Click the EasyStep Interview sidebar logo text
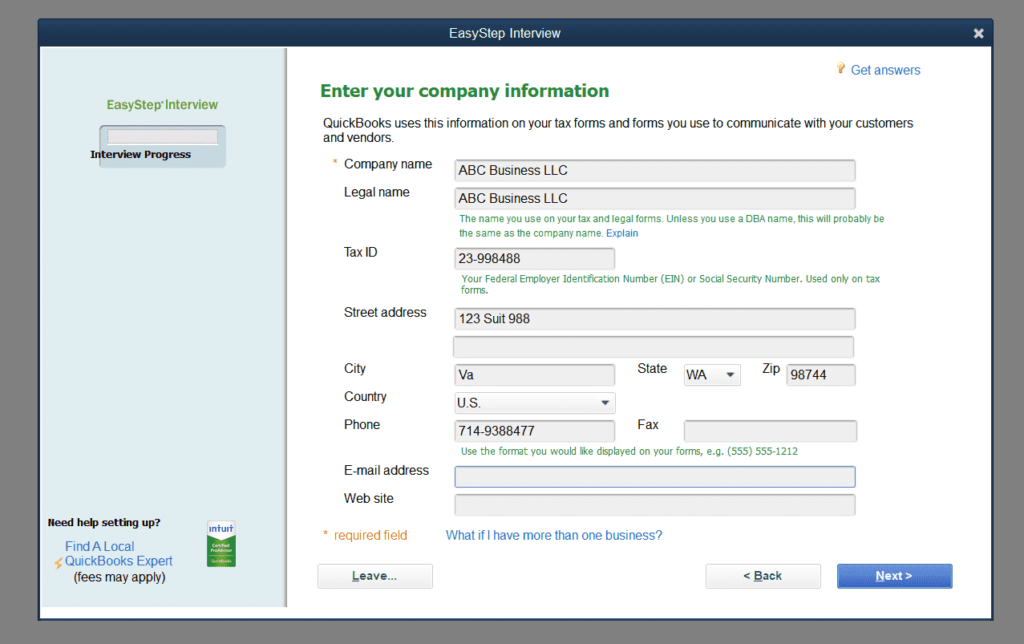The width and height of the screenshot is (1024, 644). (162, 105)
